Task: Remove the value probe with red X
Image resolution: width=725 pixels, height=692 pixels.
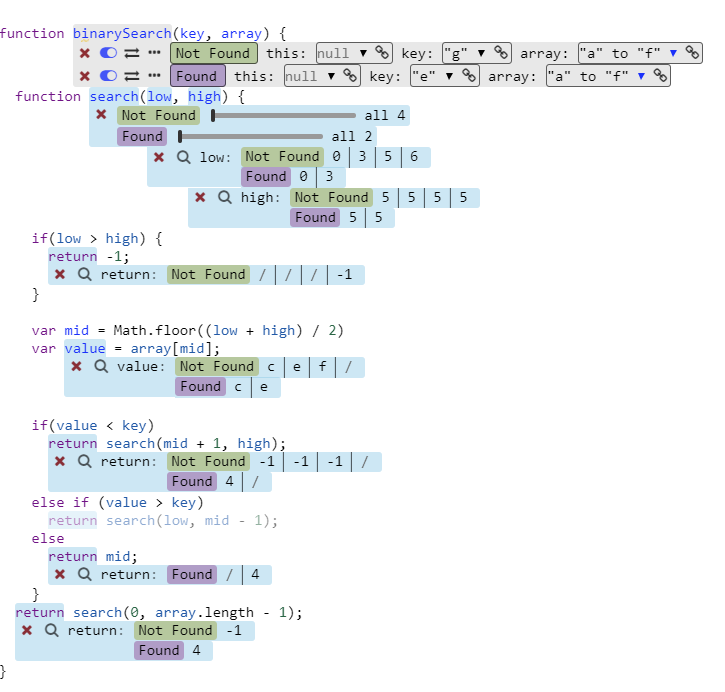Action: [77, 367]
